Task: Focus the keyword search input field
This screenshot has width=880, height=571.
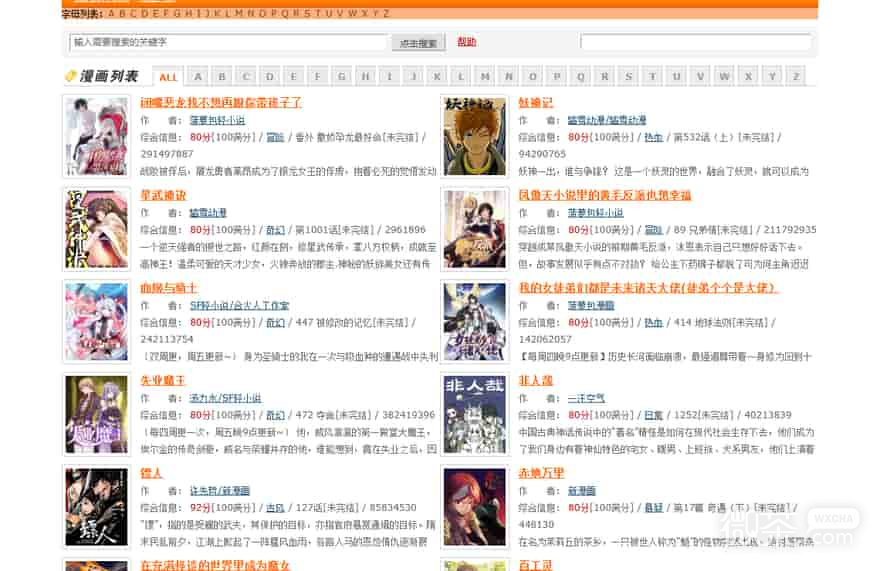Action: pyautogui.click(x=228, y=42)
